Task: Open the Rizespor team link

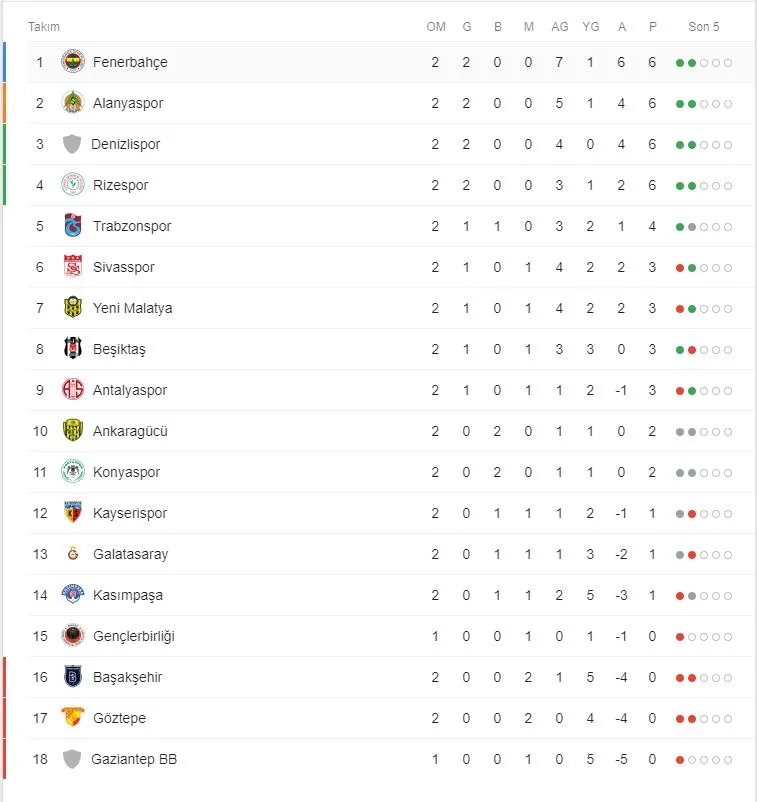Action: tap(123, 185)
